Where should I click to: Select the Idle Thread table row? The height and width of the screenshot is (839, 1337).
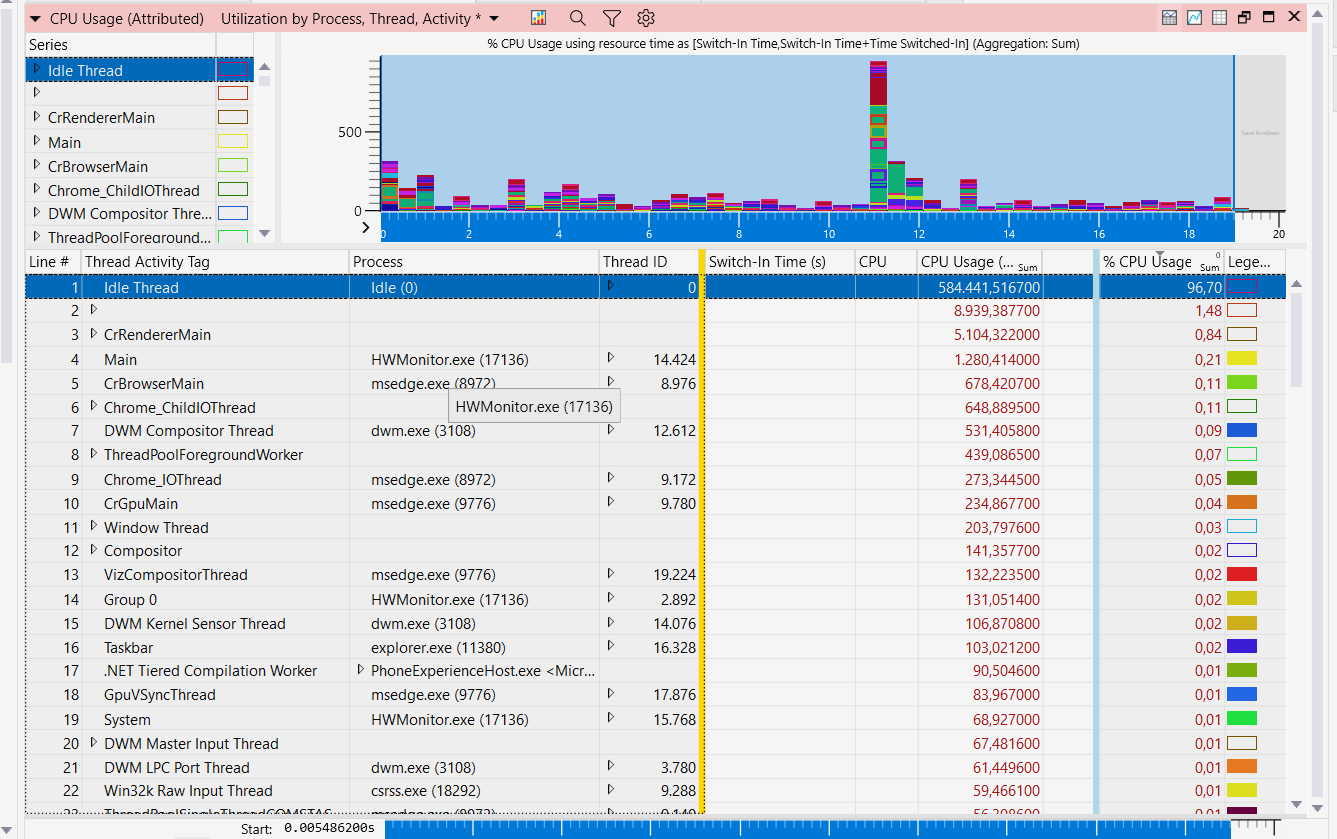click(x=655, y=287)
